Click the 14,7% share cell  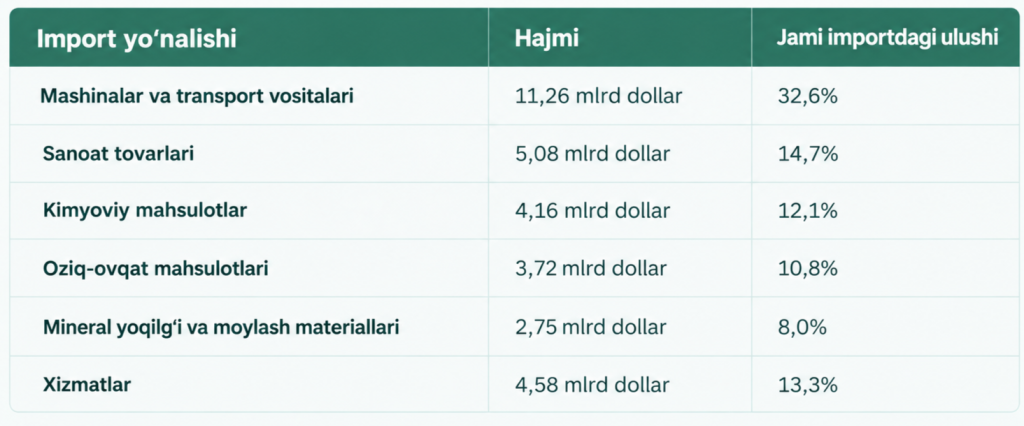click(x=808, y=154)
